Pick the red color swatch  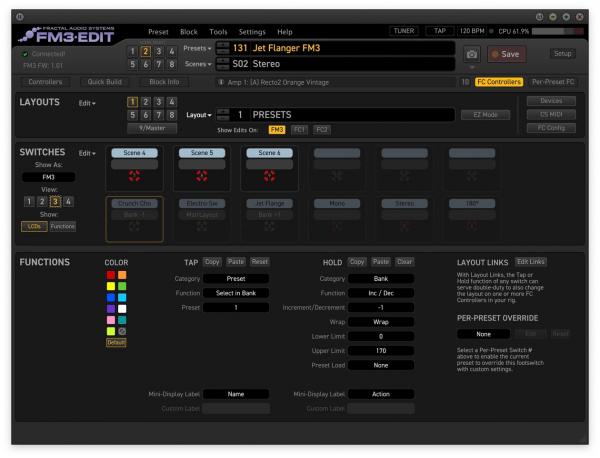(111, 275)
